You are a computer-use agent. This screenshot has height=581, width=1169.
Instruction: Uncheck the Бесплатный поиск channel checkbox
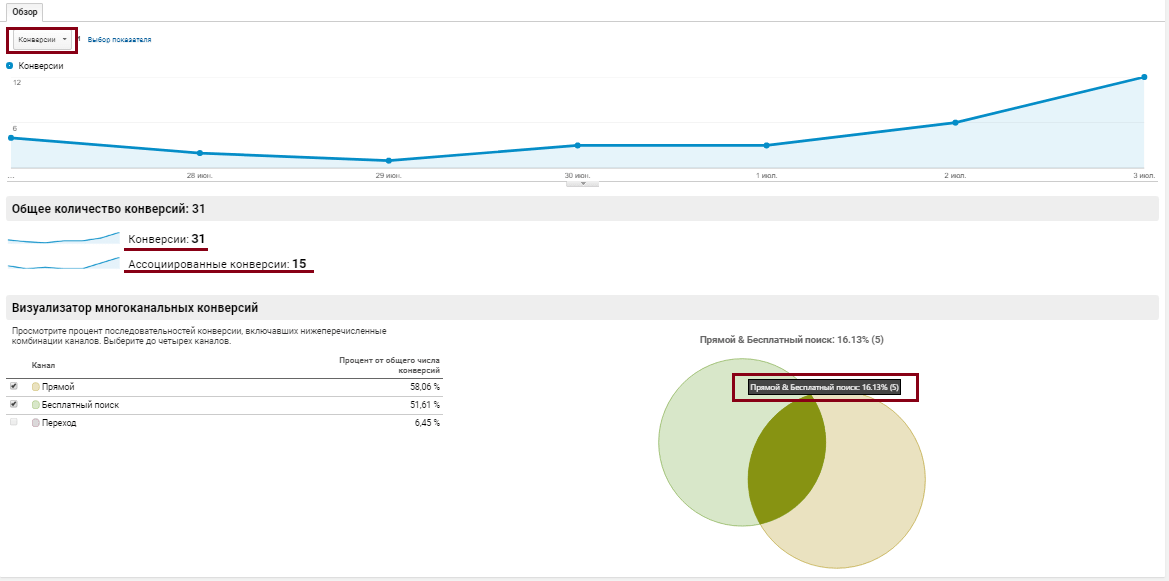point(13,404)
